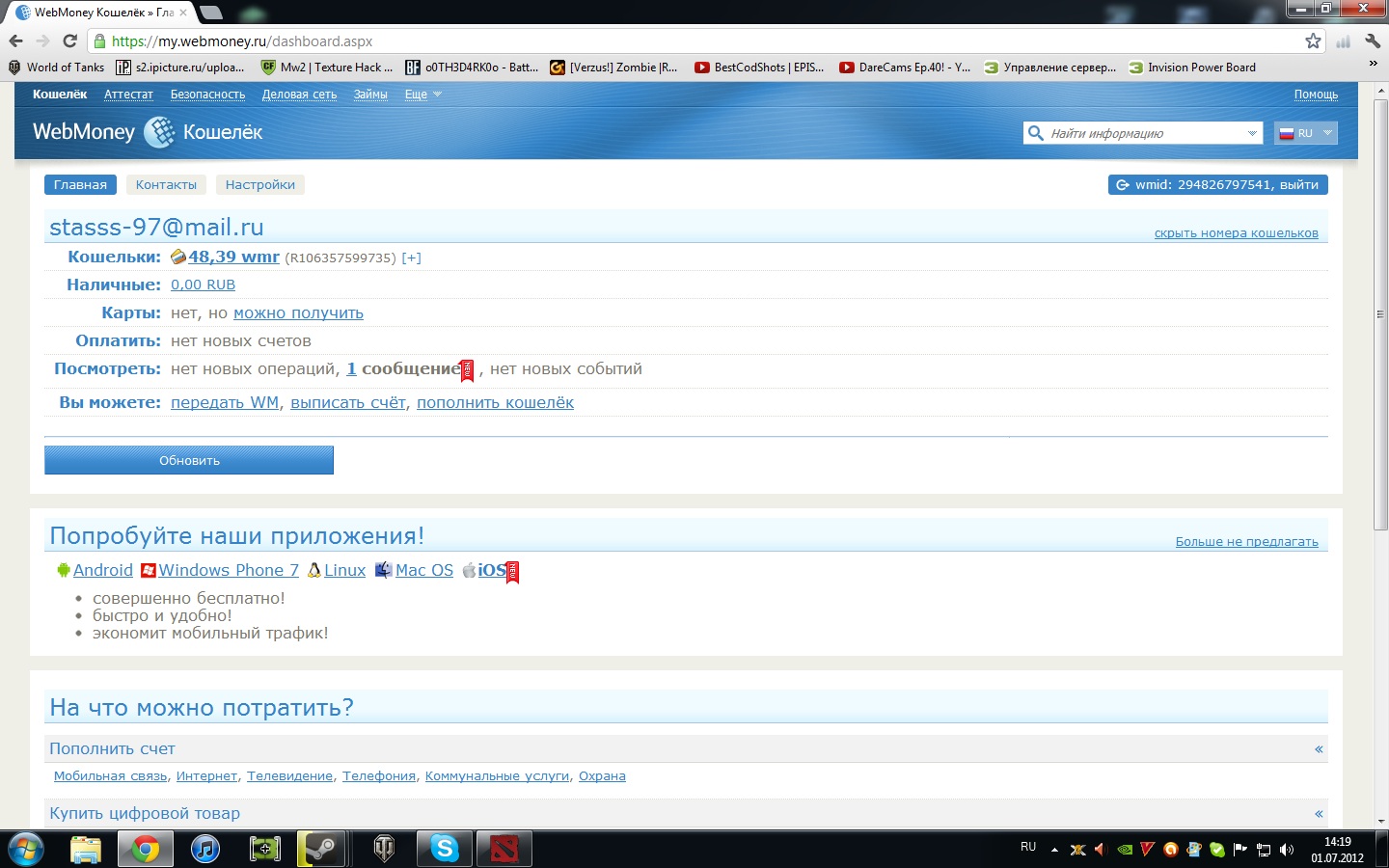Click the 0,00 RUB cash link

point(203,285)
